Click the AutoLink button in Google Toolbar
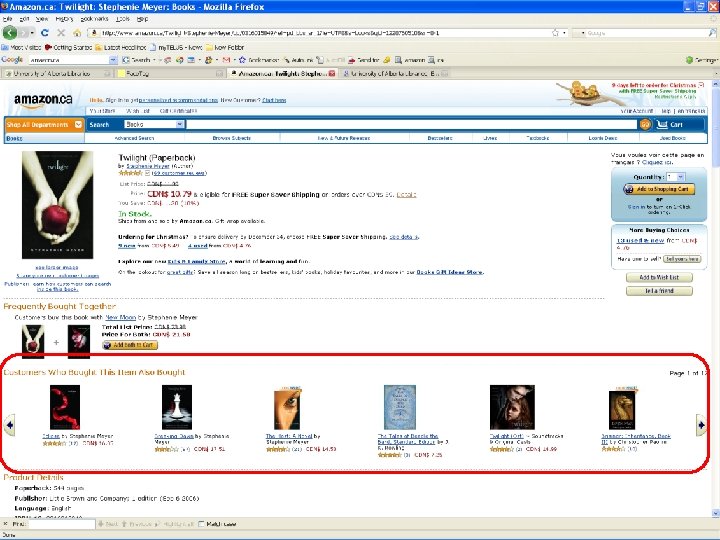Screen dimensions: 720x540 point(298,60)
